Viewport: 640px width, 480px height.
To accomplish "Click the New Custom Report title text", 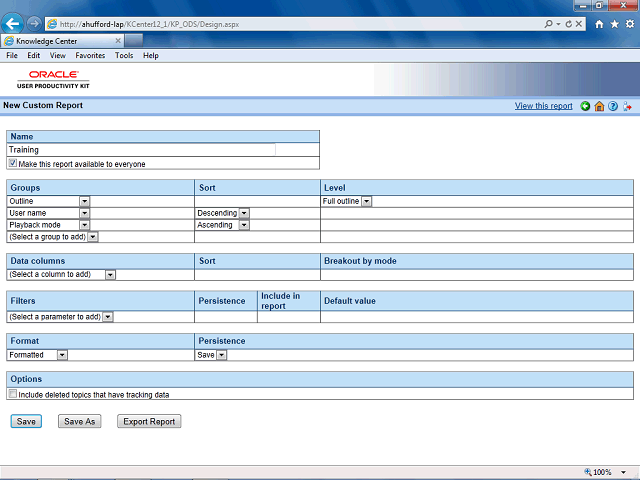I will 43,105.
